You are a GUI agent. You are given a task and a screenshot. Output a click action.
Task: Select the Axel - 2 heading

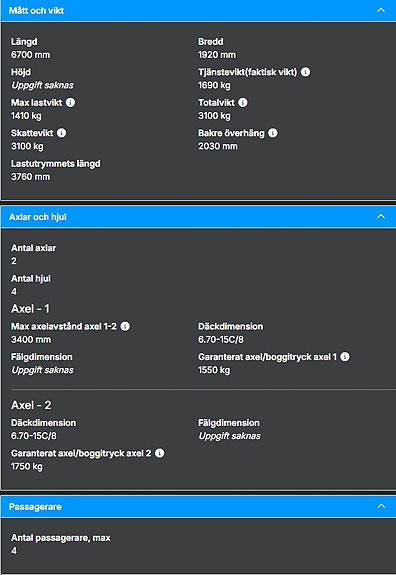tap(31, 405)
